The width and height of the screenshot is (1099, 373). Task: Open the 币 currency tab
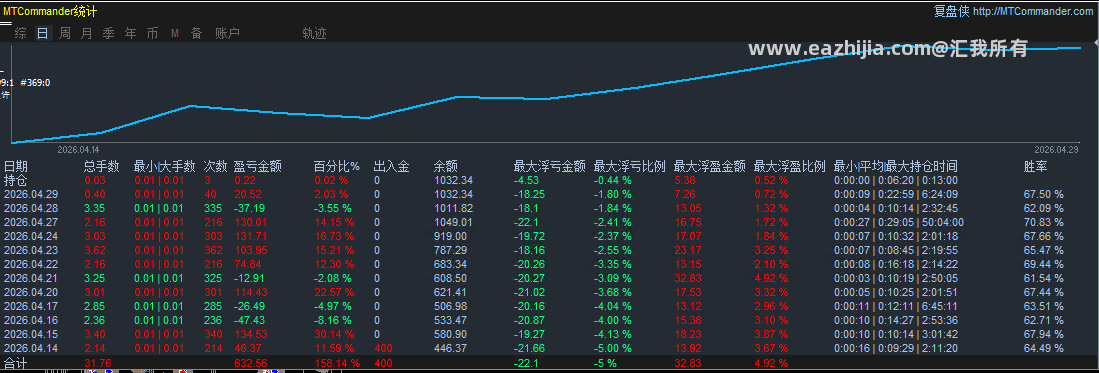[152, 33]
